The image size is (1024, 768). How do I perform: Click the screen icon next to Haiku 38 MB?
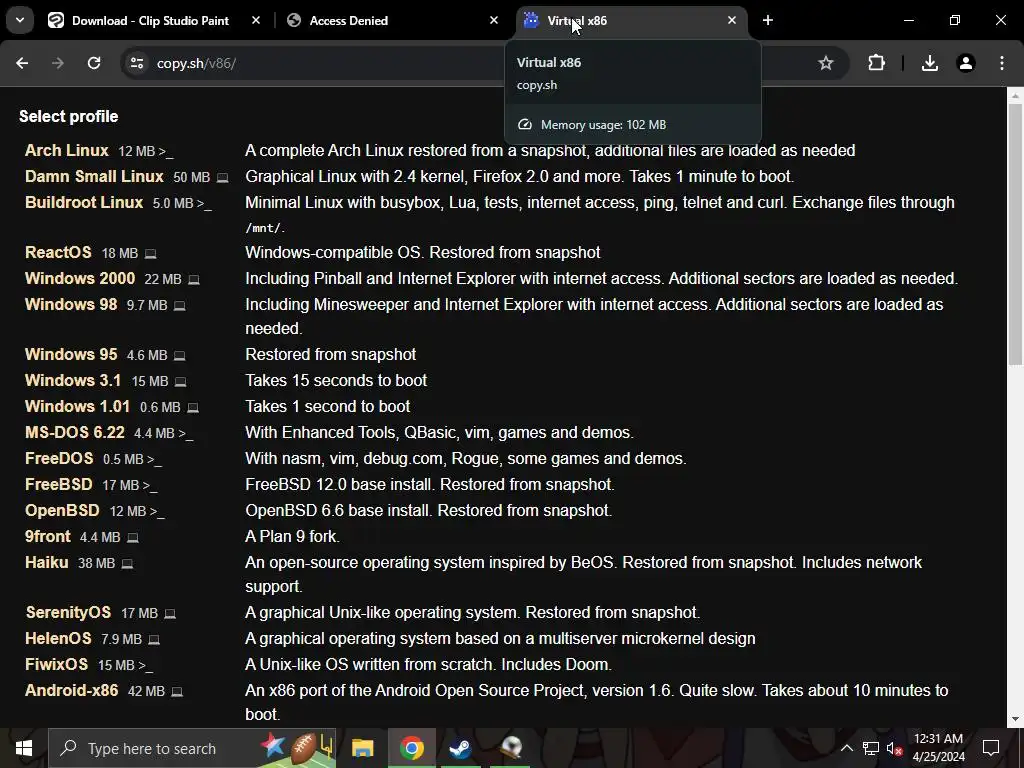click(x=127, y=564)
